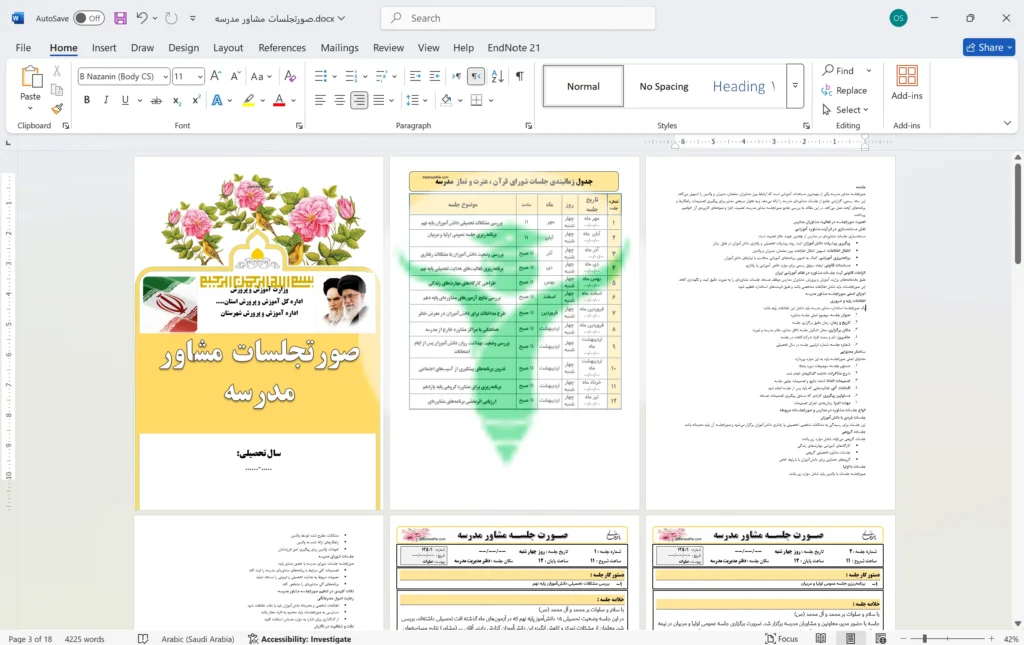The width and height of the screenshot is (1024, 645).
Task: Open the Layout tab
Action: [x=228, y=48]
